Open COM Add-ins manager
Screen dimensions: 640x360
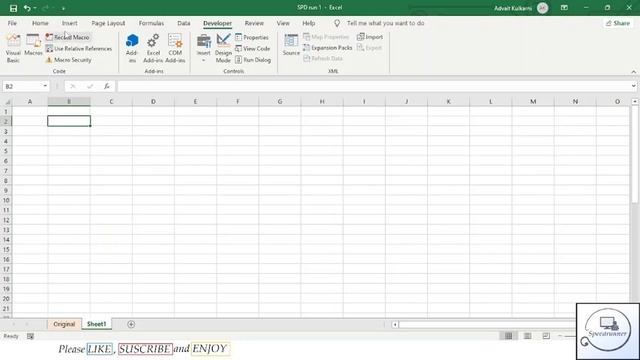175,48
